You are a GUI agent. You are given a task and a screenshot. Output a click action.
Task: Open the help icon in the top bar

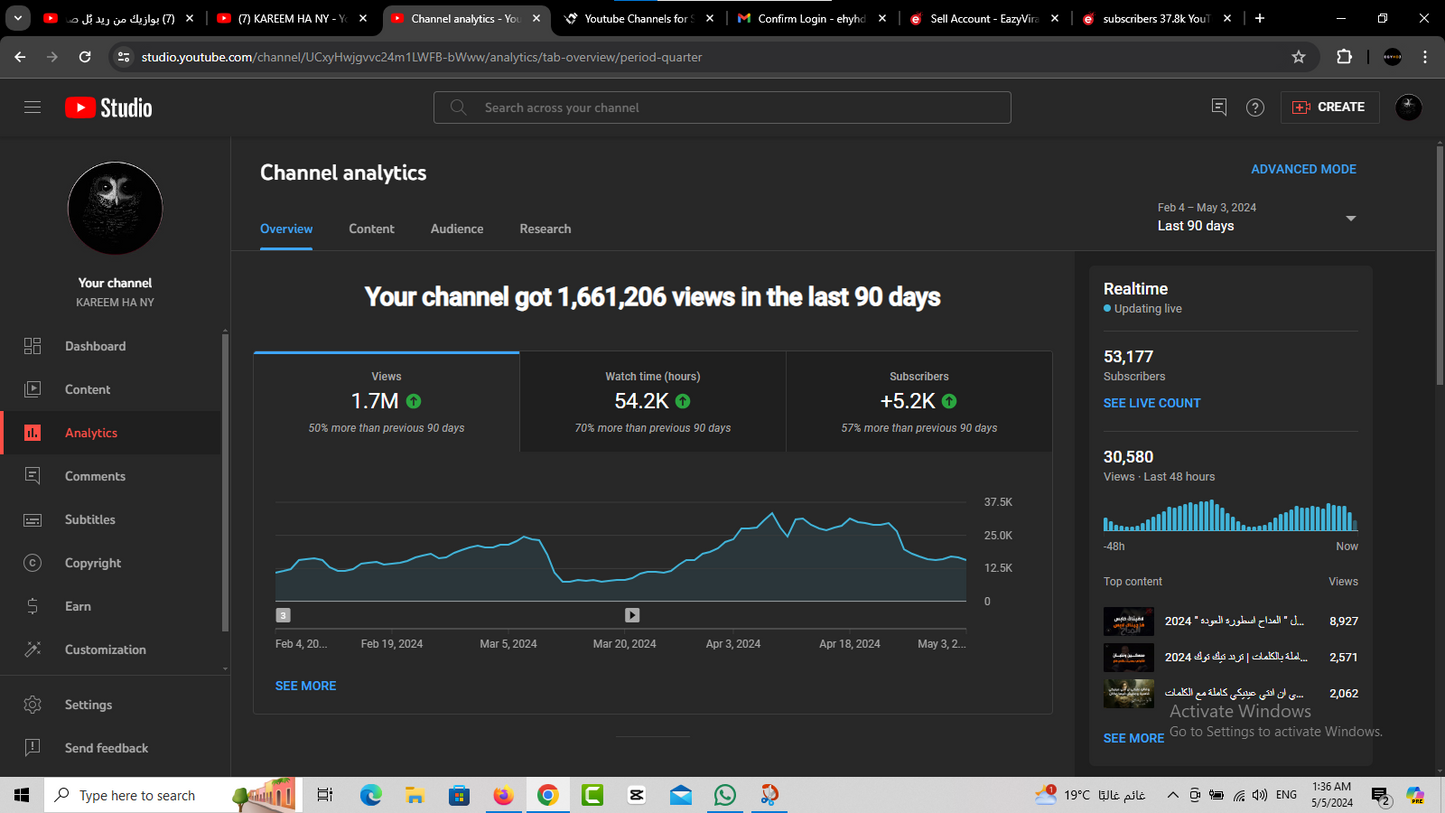(1255, 107)
